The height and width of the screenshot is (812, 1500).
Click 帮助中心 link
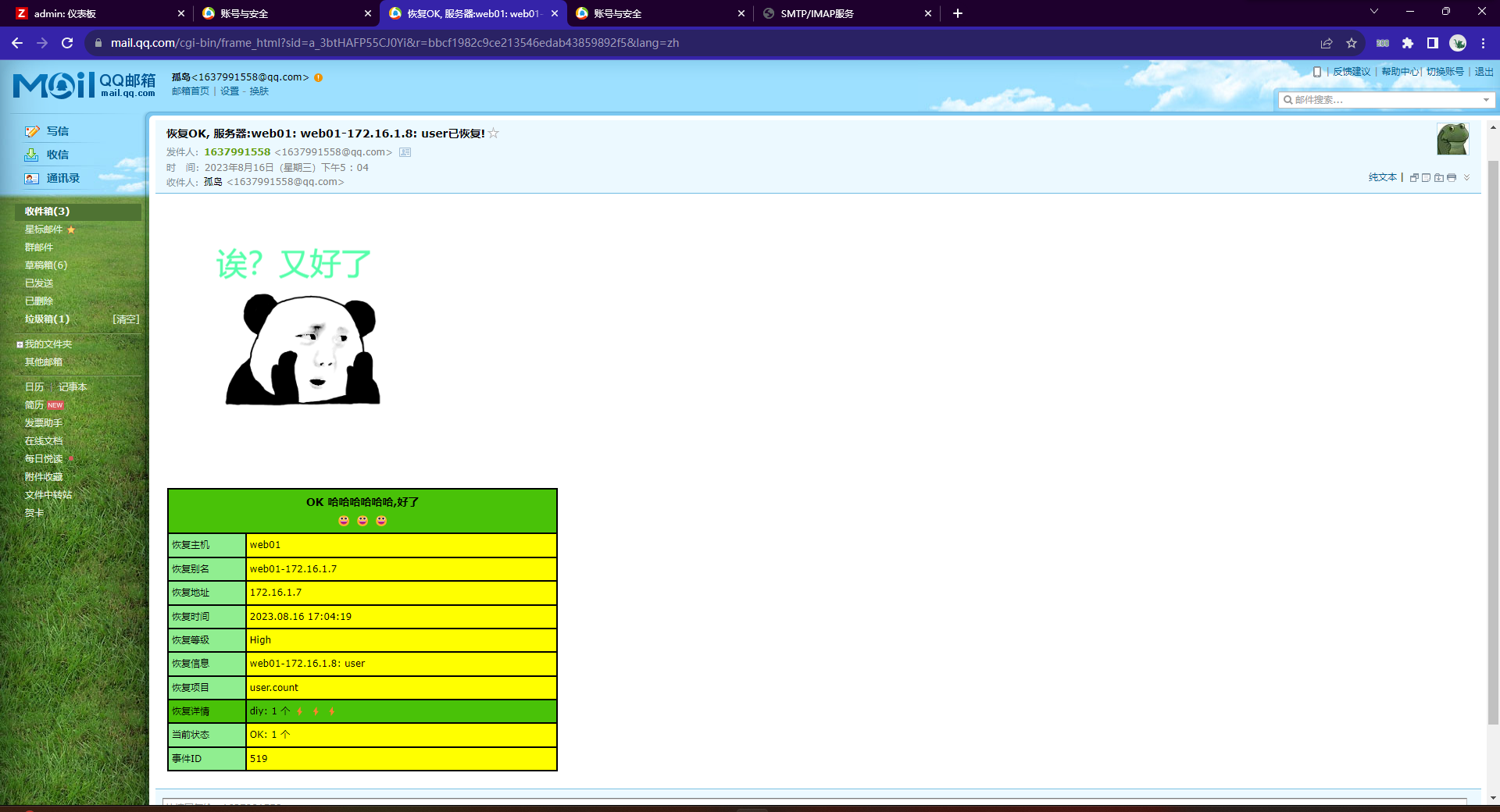[x=1400, y=72]
